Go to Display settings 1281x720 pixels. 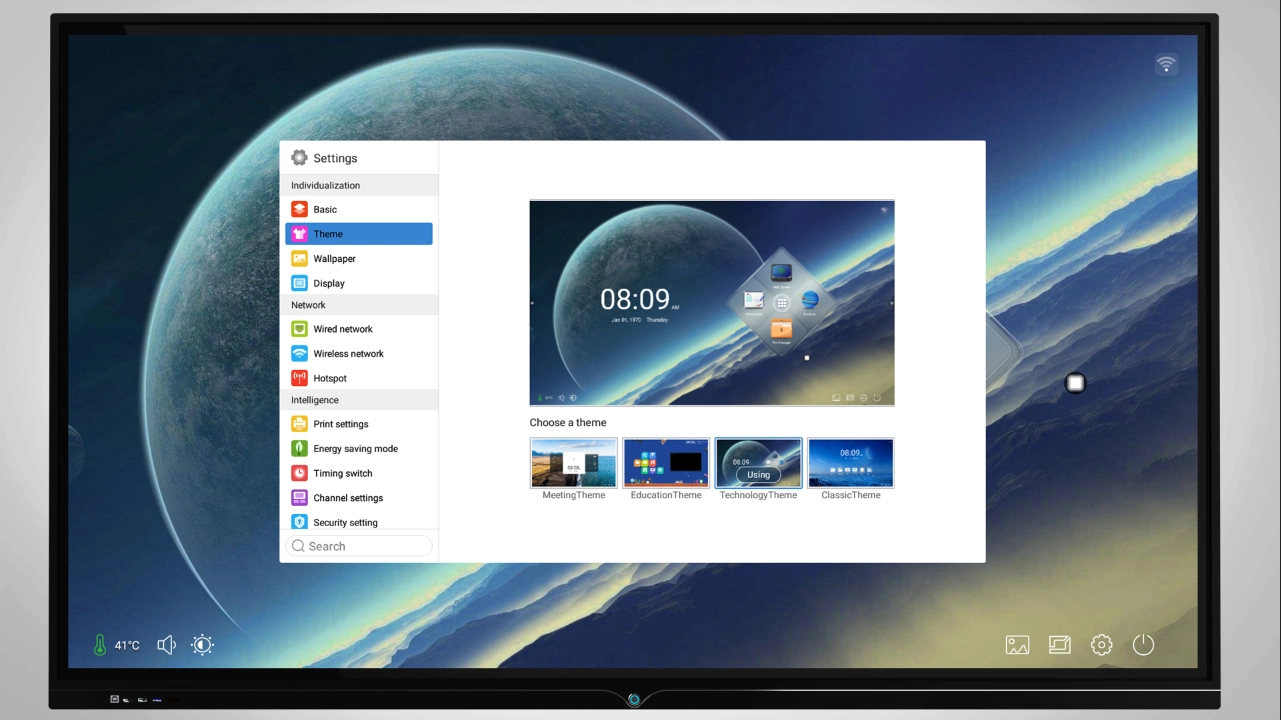[x=358, y=283]
